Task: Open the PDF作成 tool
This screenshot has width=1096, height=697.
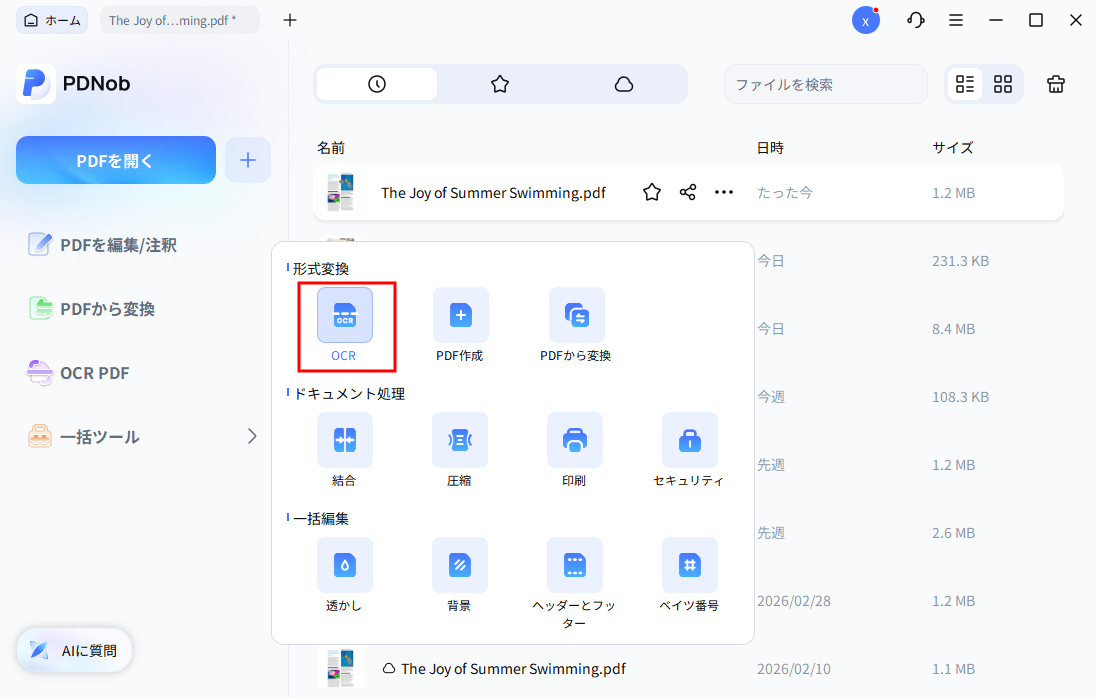Action: pos(460,315)
